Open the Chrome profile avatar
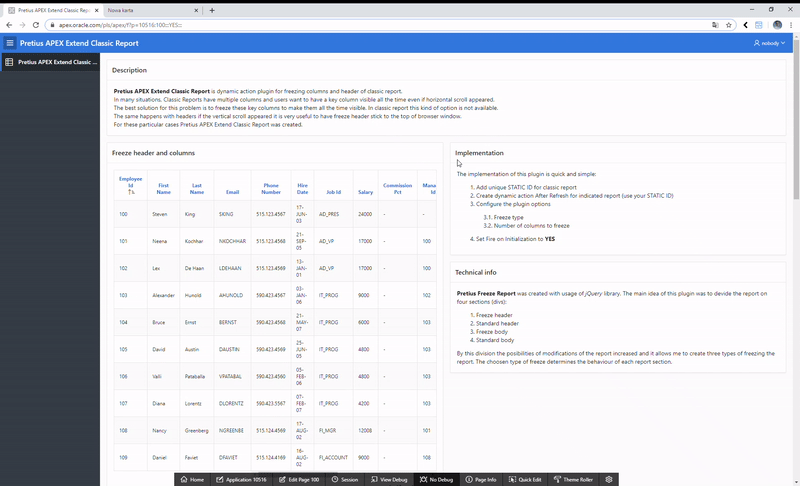This screenshot has height=486, width=800. tap(777, 25)
